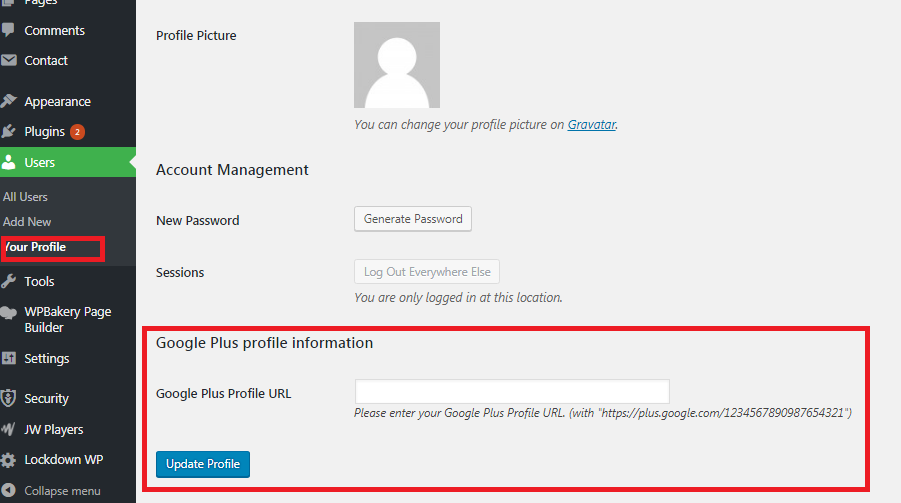This screenshot has height=503, width=901.
Task: Click the Tools wrench icon
Action: [9, 281]
